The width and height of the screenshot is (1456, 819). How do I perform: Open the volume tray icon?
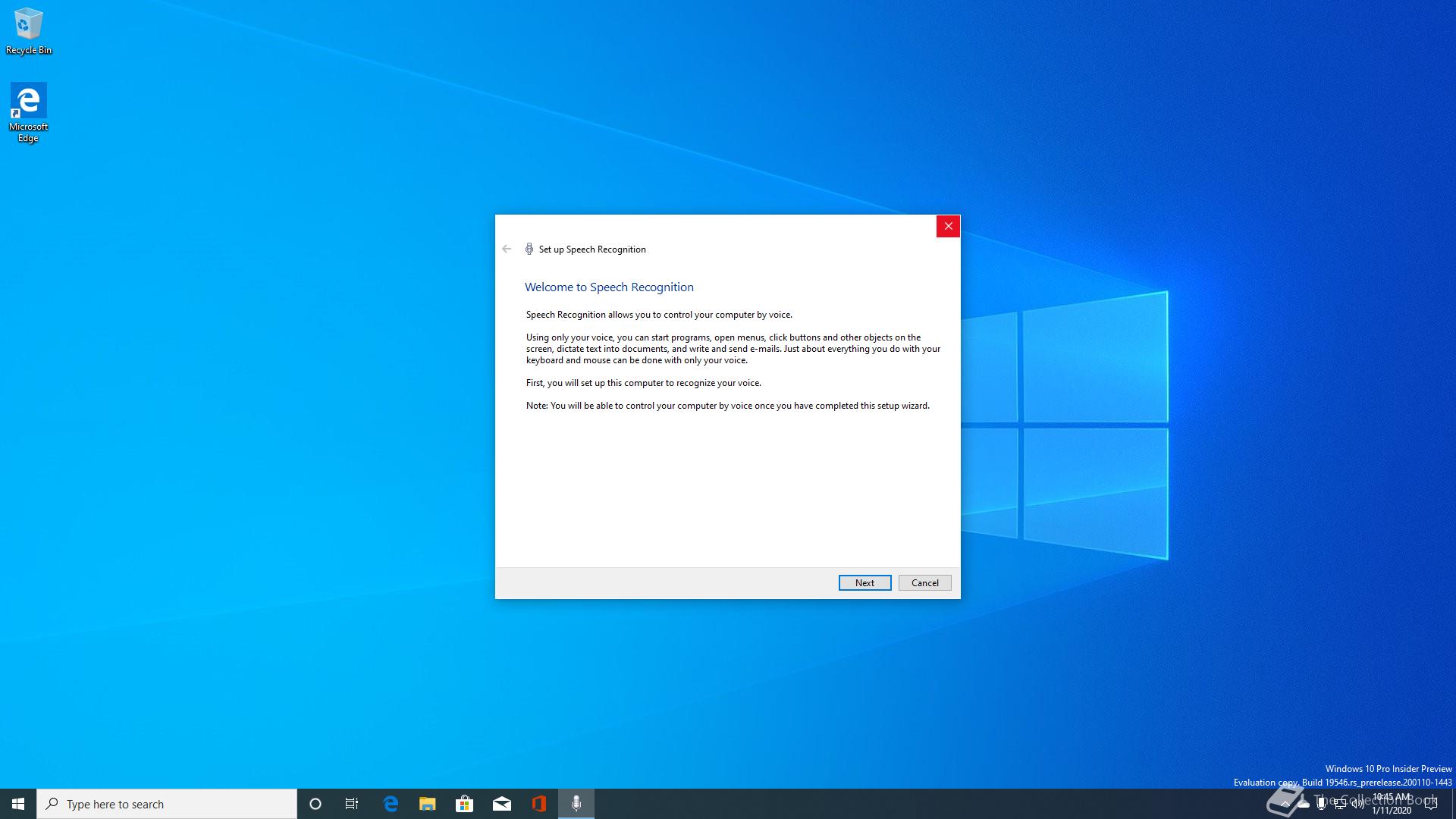[1358, 804]
